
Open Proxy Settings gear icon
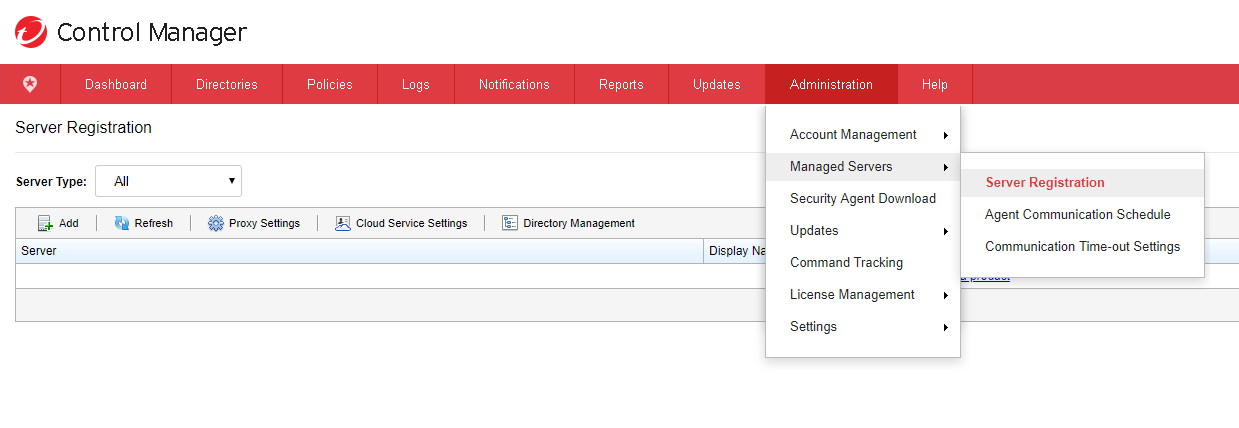[215, 223]
